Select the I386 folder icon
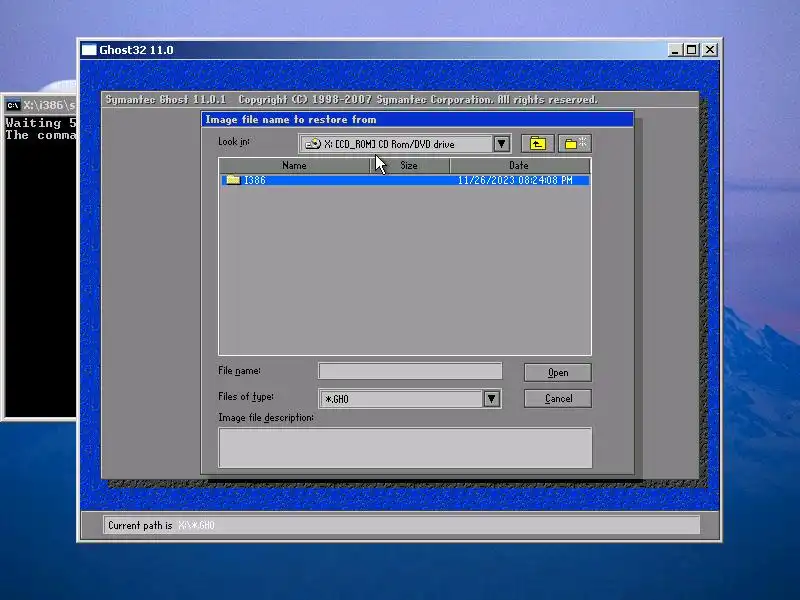 tap(233, 180)
